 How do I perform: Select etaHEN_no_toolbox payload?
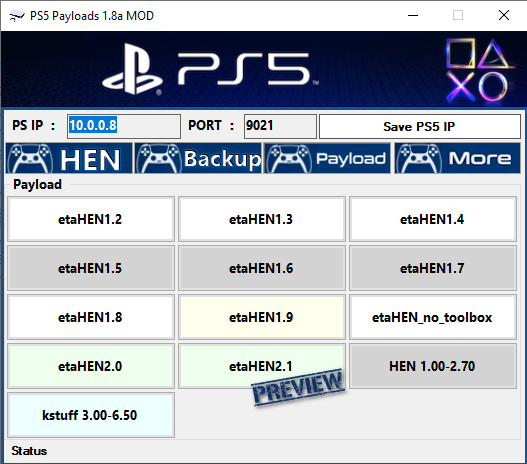[433, 317]
